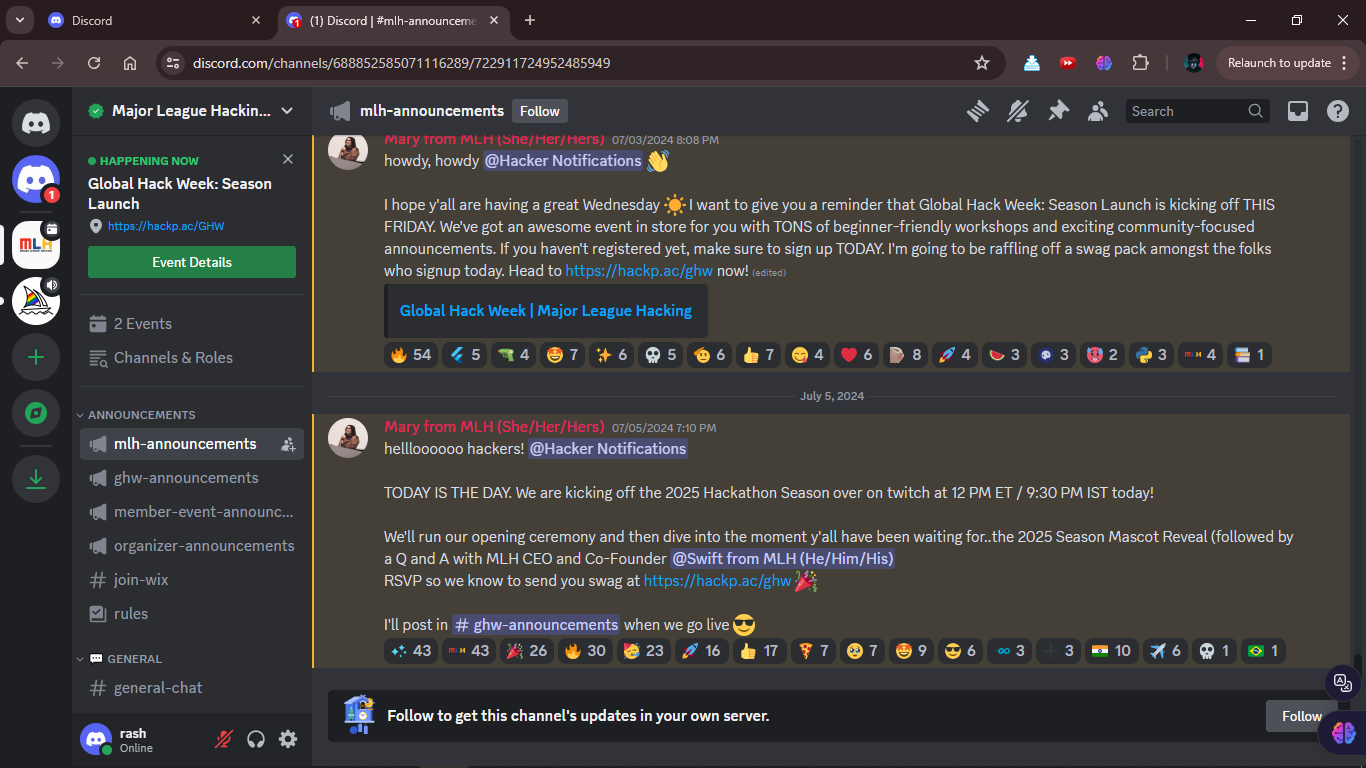Click Relaunch to update button
The image size is (1366, 768).
click(1286, 63)
